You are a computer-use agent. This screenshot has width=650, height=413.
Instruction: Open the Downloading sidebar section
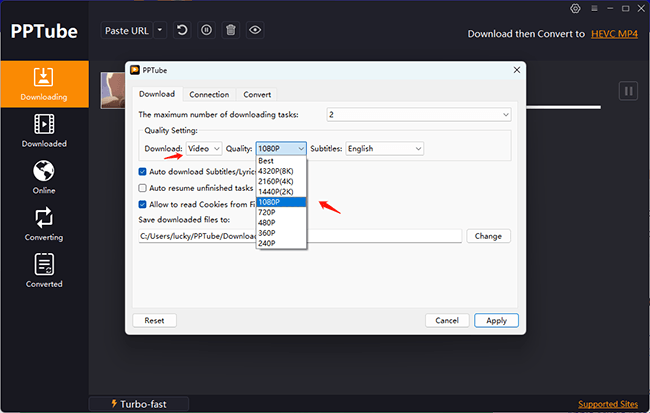pos(44,84)
